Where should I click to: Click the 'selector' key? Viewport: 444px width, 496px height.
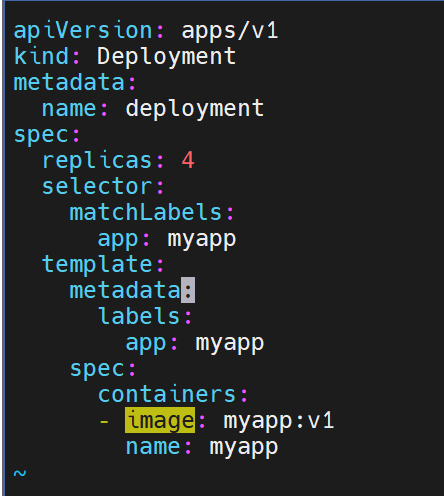[97, 186]
